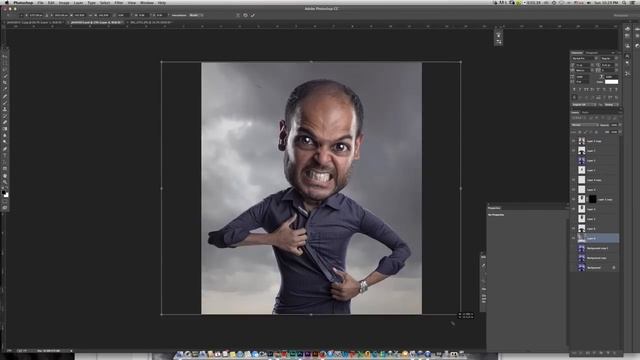Cancel the transform in options bar
The height and width of the screenshot is (360, 640).
coord(245,15)
